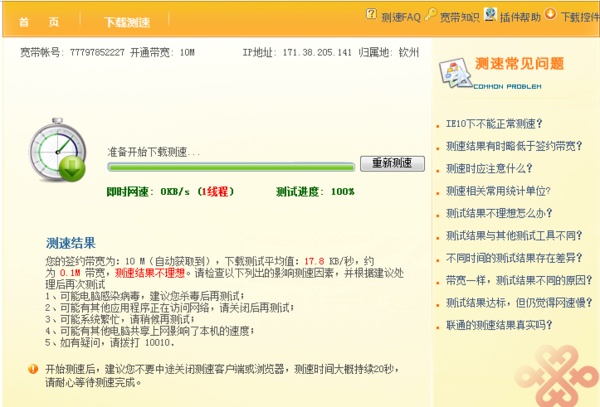Viewport: 600px width, 407px height.
Task: Click the 开通带宽 10M text
Action: click(163, 52)
